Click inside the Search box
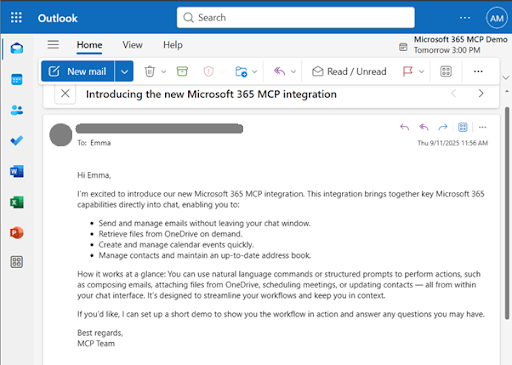The image size is (512, 365). (296, 17)
